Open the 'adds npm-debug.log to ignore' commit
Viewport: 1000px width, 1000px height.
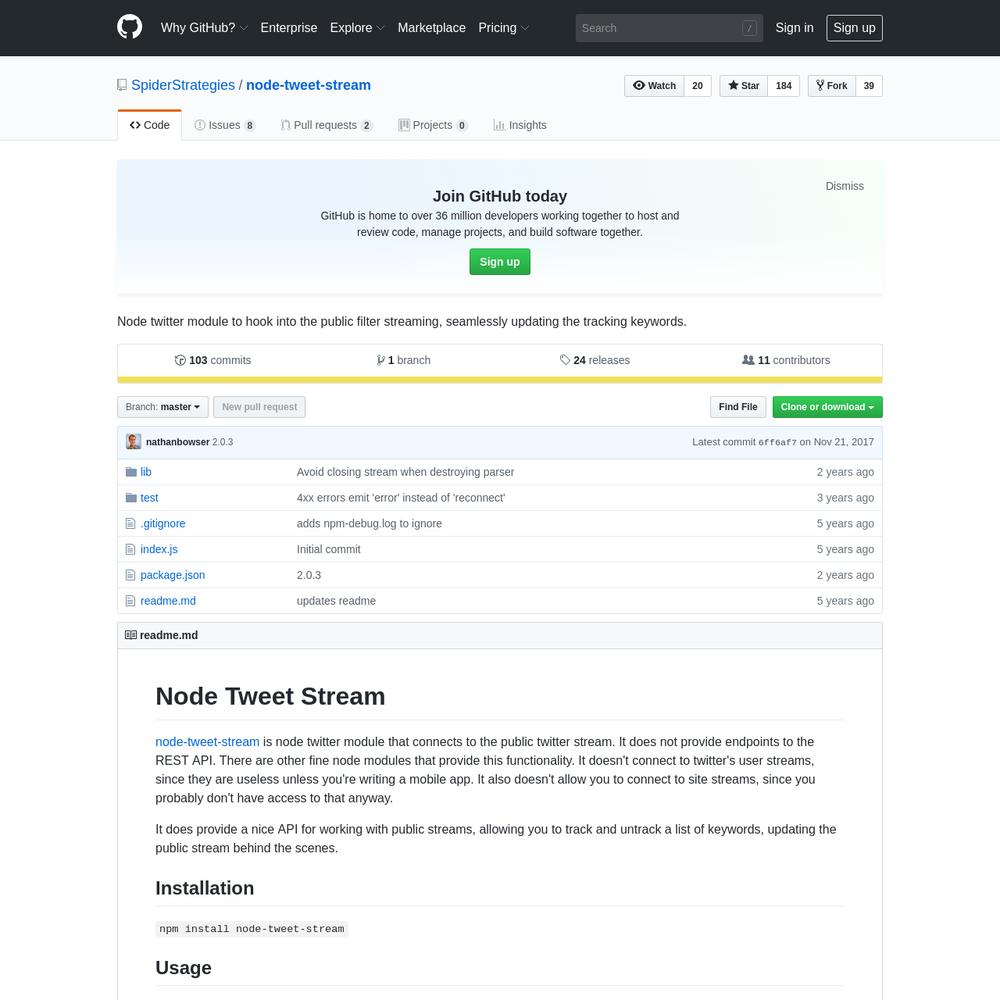point(369,524)
